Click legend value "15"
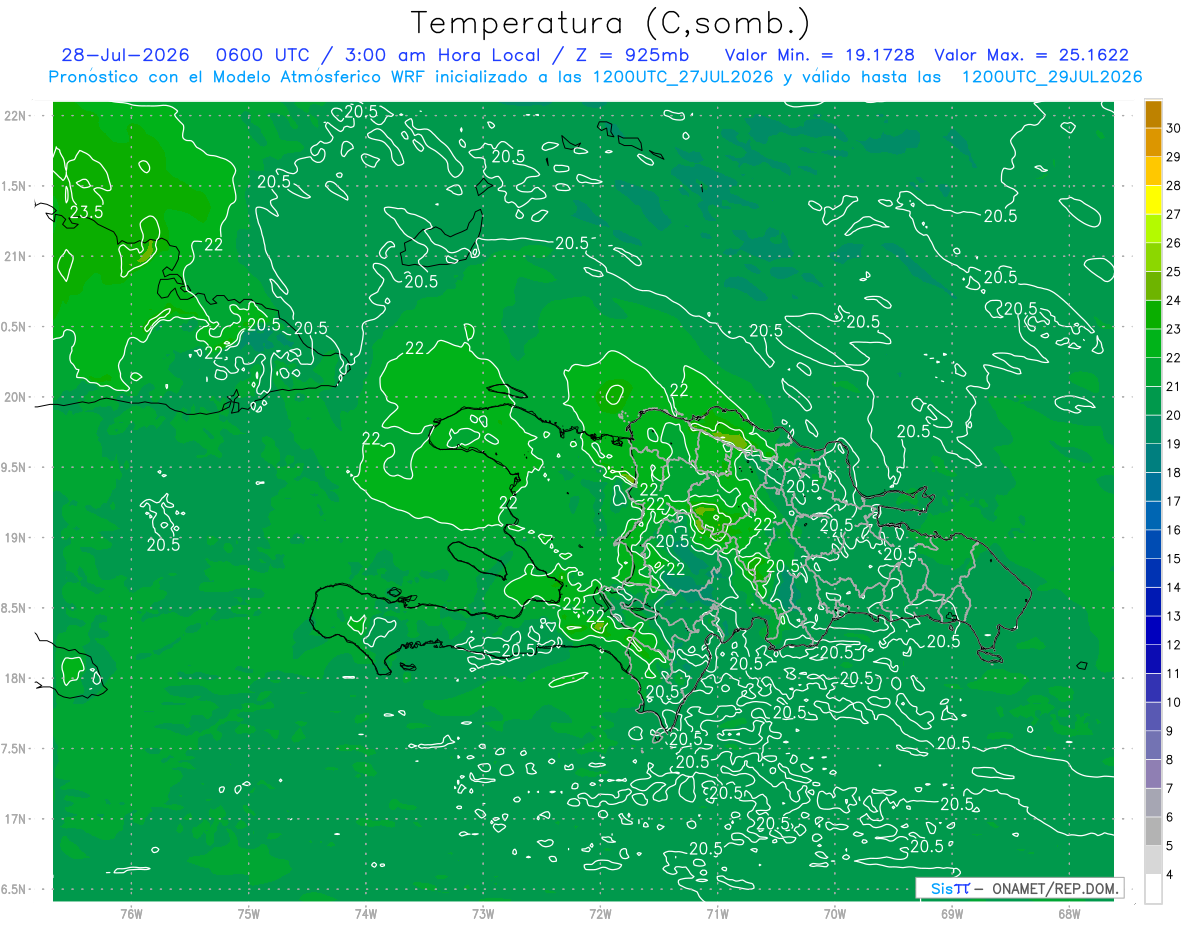 (1174, 559)
